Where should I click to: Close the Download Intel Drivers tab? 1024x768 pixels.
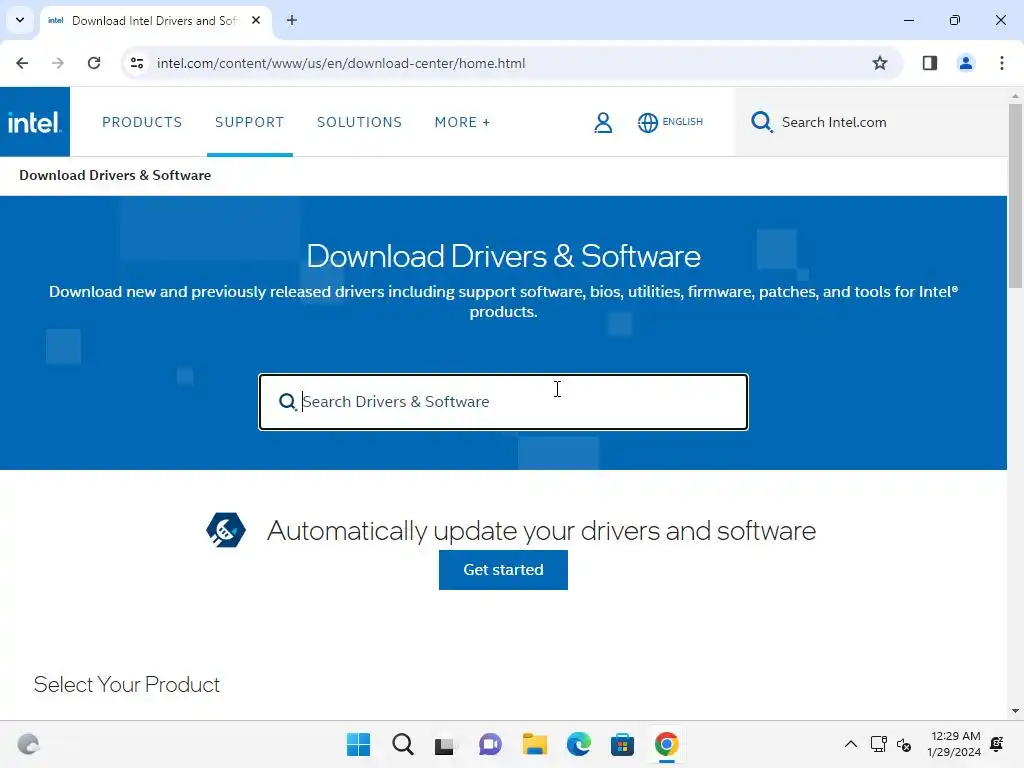[256, 20]
